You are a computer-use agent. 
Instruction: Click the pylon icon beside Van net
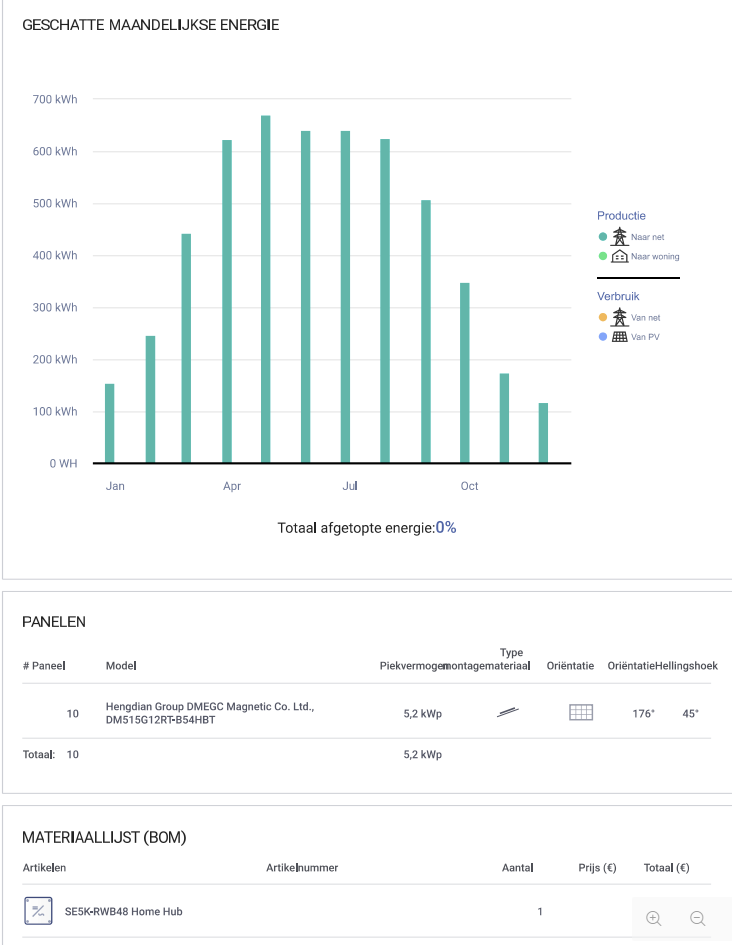click(x=619, y=317)
